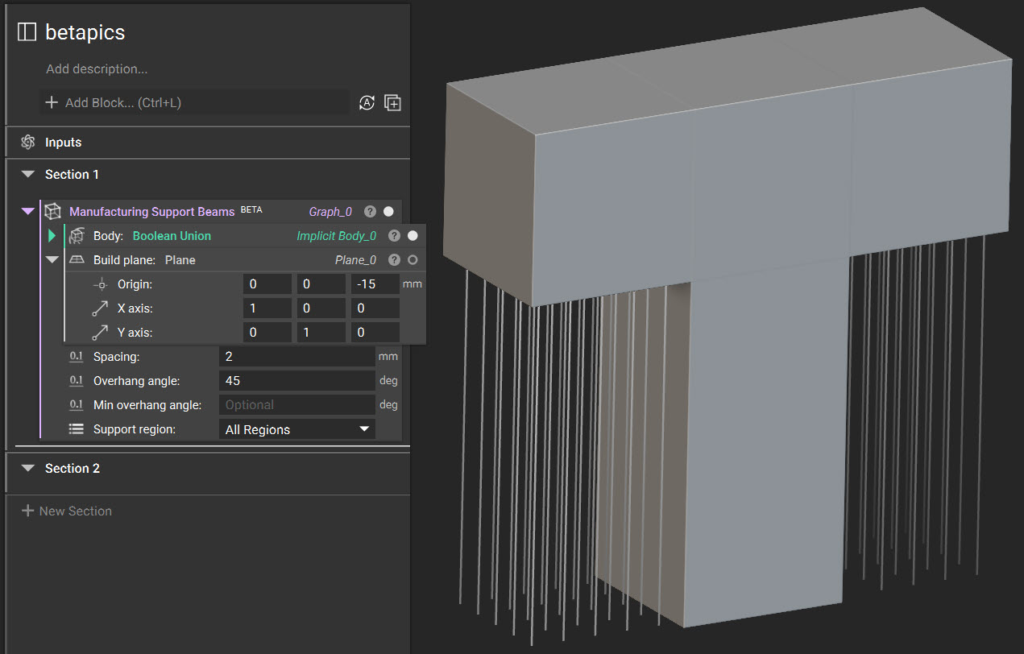
Task: Click the Origin point icon
Action: [x=101, y=284]
